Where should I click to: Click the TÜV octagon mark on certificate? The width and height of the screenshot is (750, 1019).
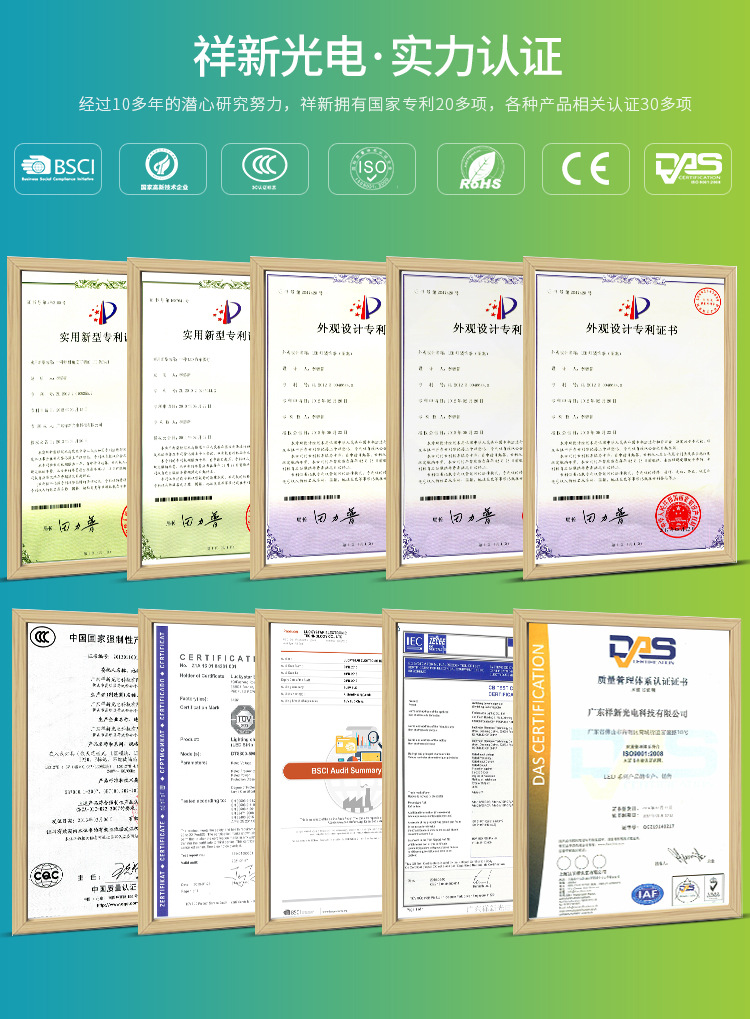pos(243,719)
